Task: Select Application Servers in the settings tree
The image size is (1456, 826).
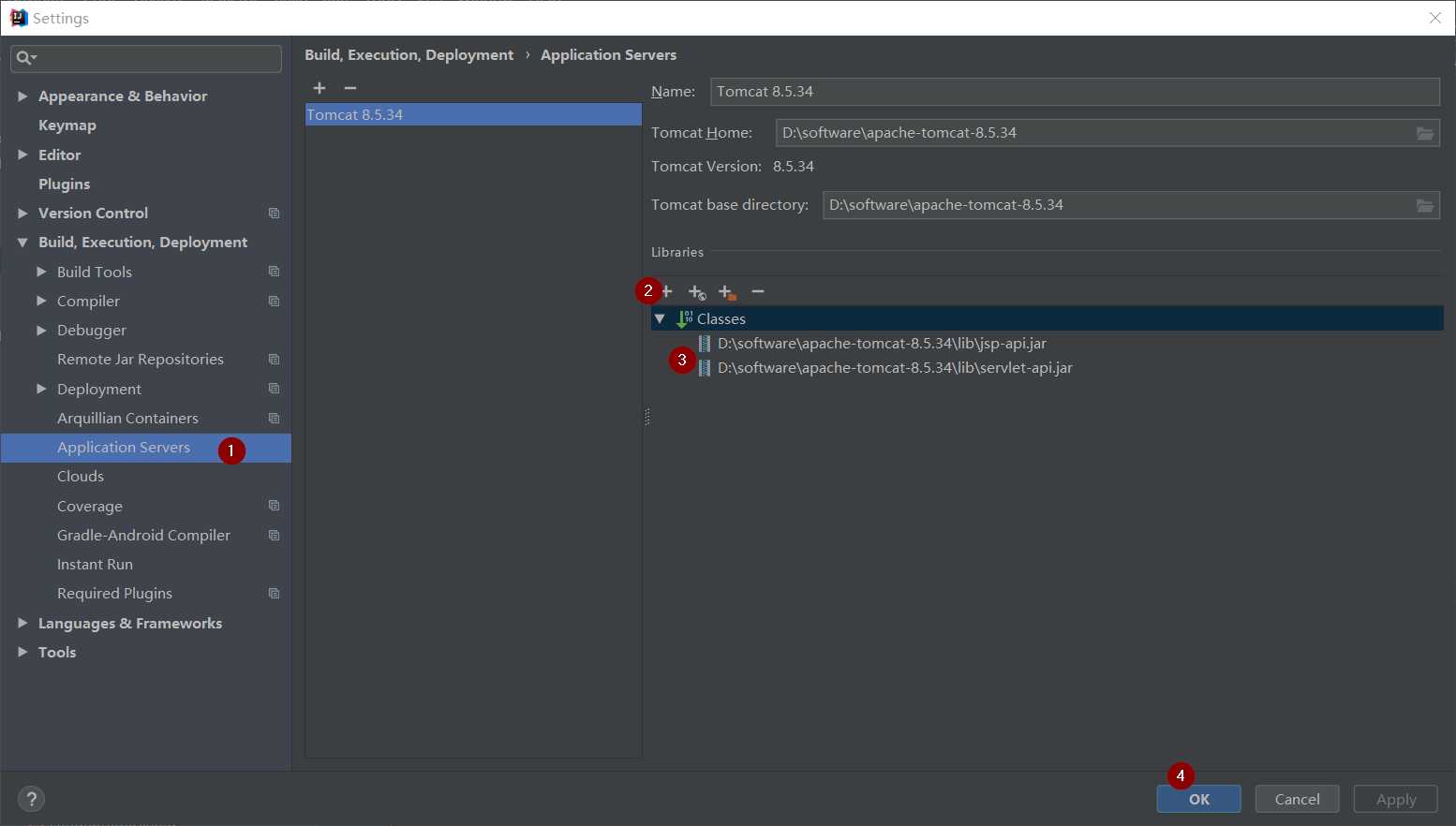Action: (146, 448)
